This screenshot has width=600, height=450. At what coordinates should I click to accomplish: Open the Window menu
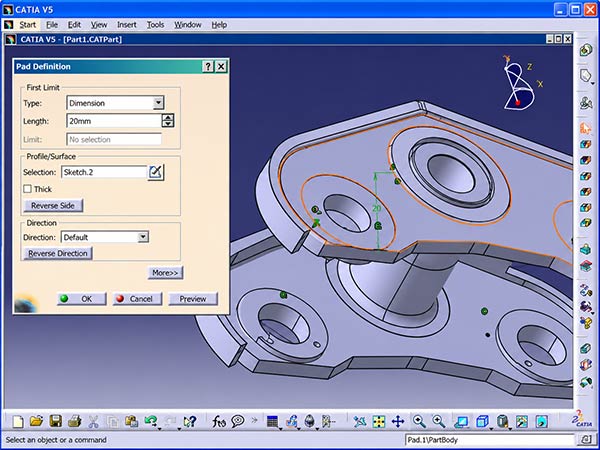[188, 25]
